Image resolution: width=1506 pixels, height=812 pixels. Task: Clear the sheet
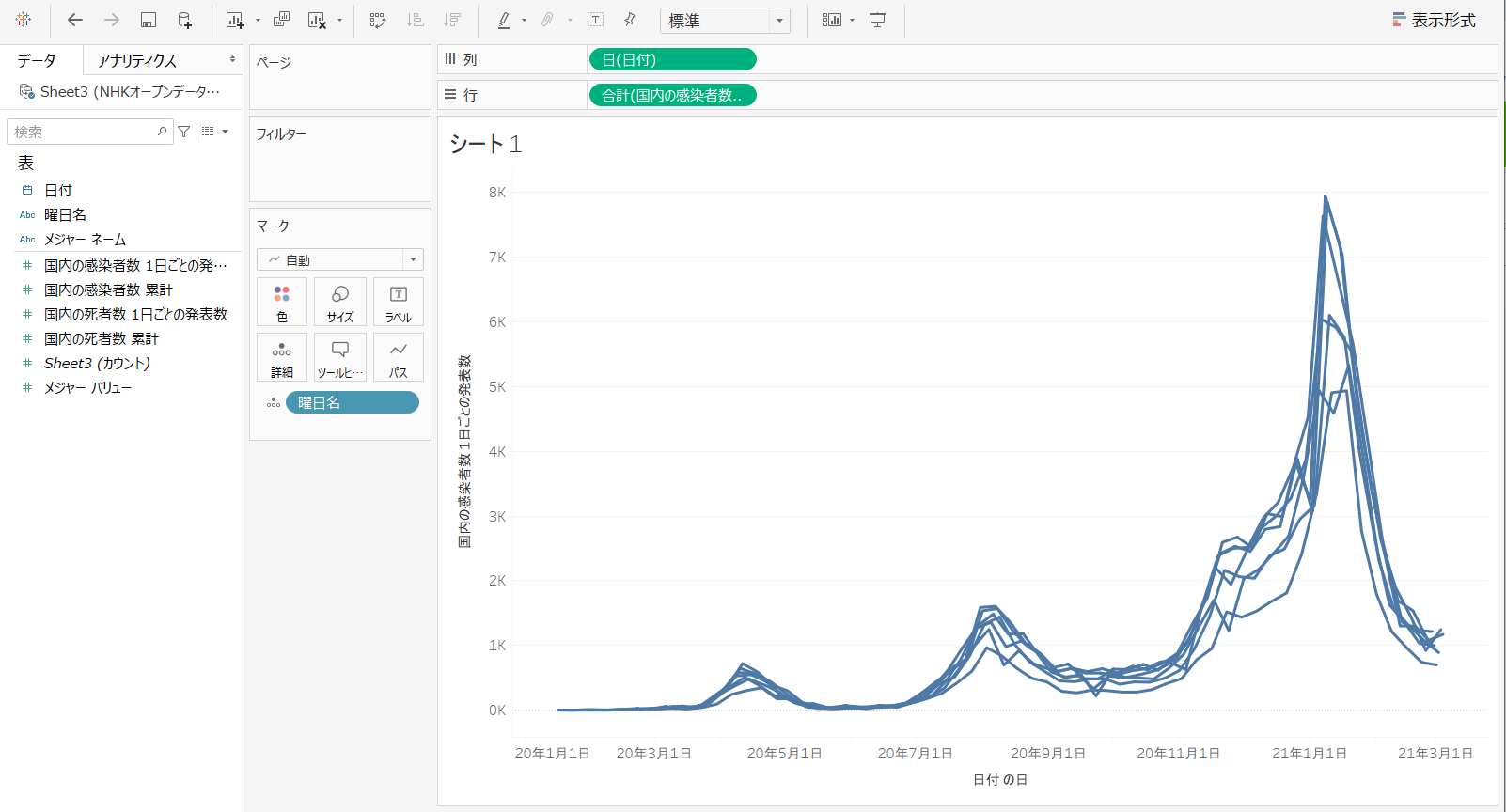click(318, 20)
